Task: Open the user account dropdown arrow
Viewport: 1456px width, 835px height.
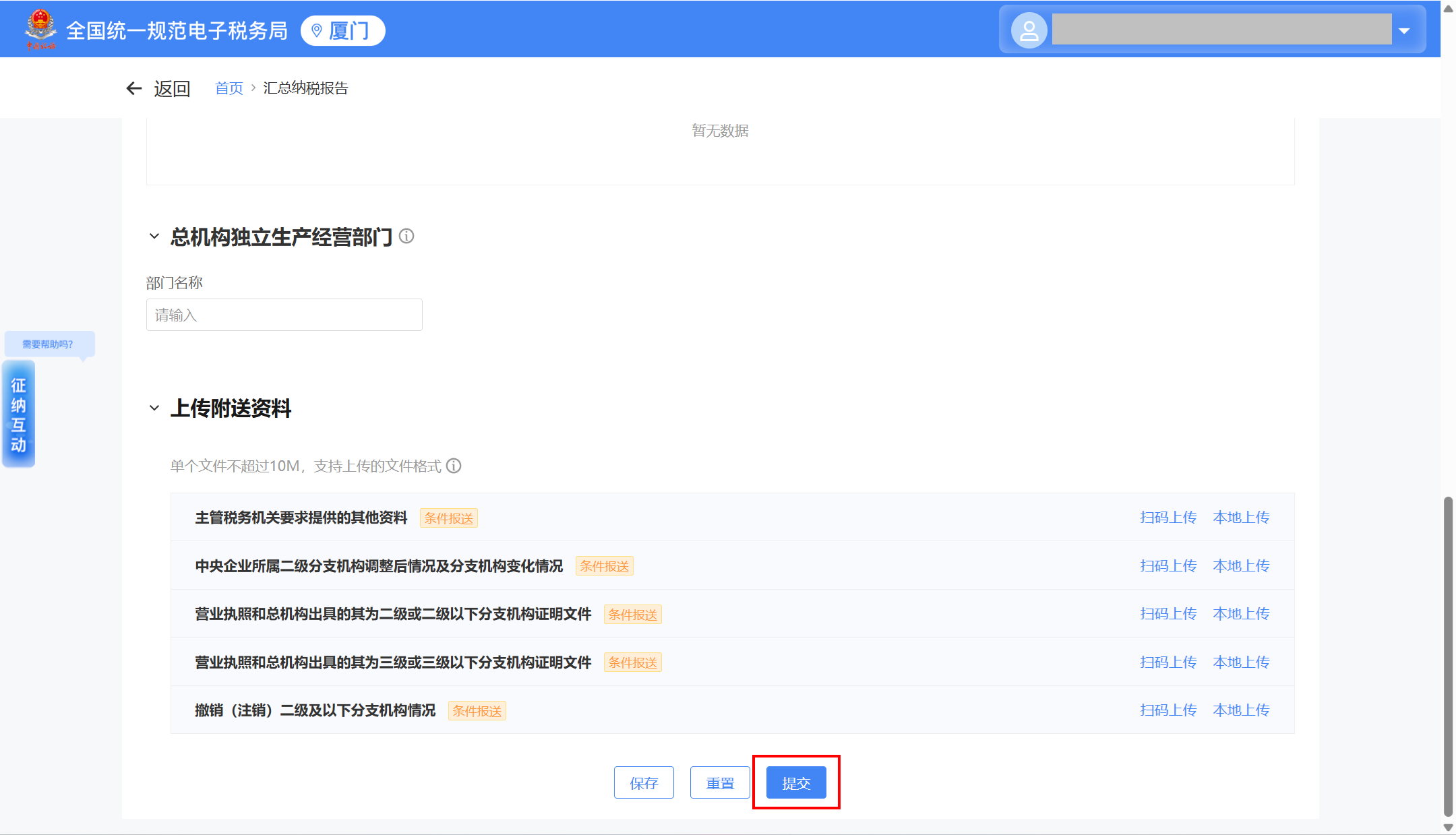Action: (x=1404, y=30)
